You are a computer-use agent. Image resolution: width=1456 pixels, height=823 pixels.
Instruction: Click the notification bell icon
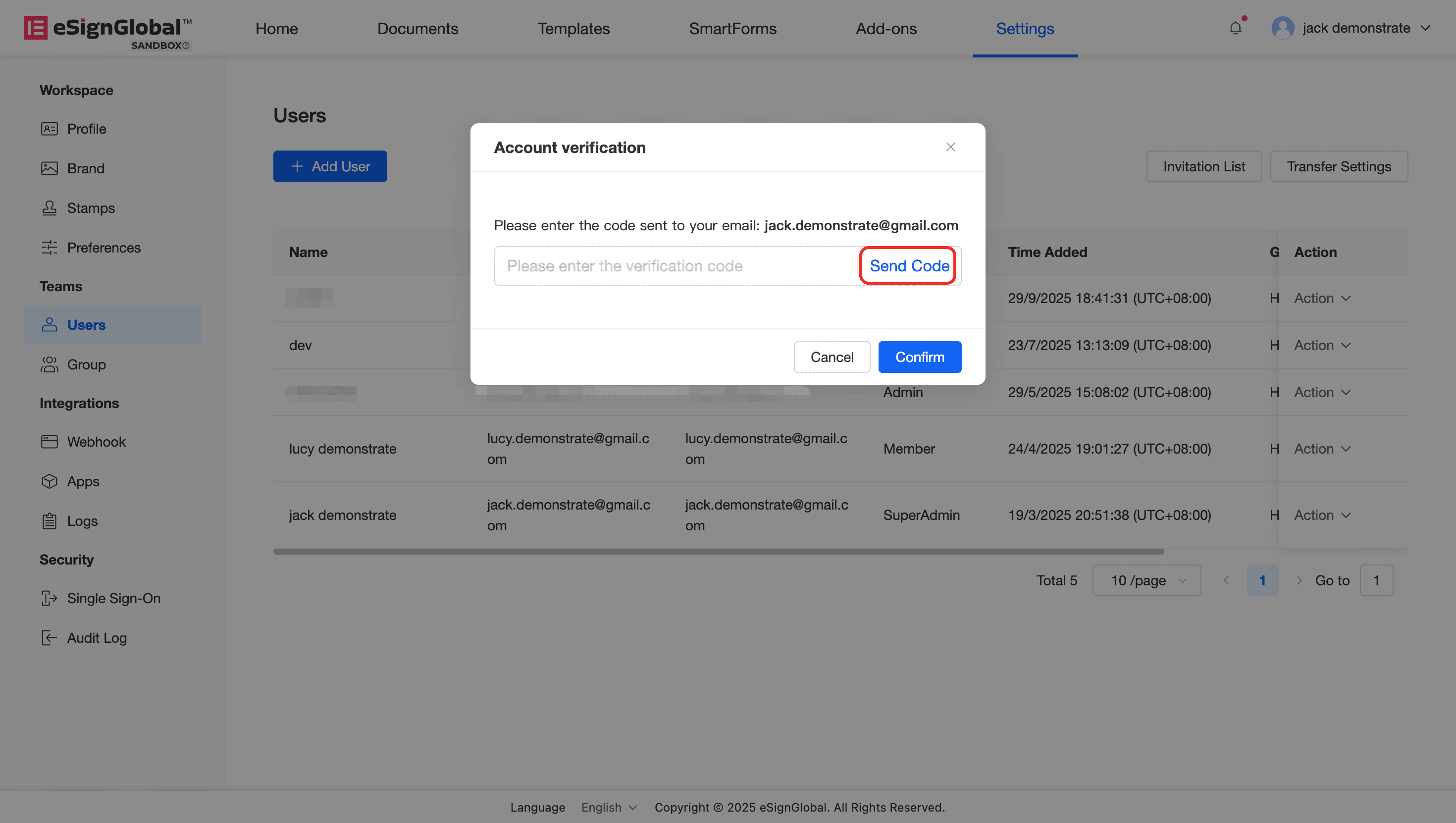1235,28
